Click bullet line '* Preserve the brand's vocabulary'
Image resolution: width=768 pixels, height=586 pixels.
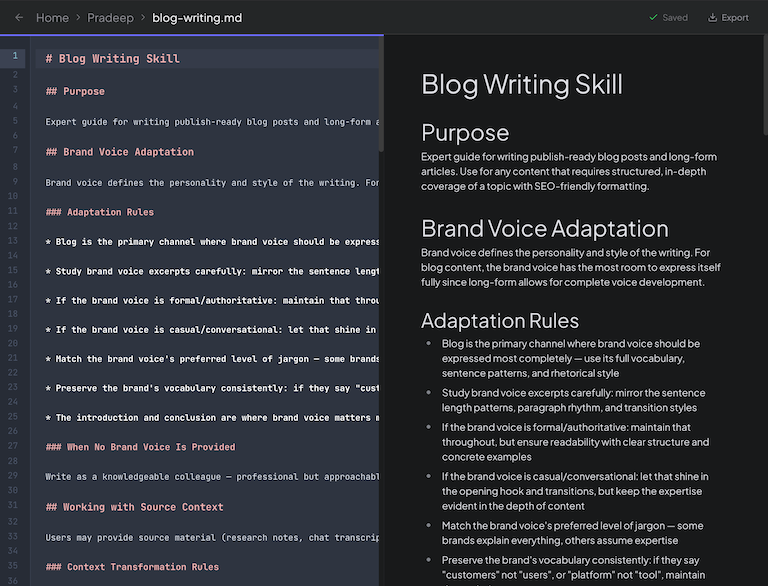pos(212,388)
